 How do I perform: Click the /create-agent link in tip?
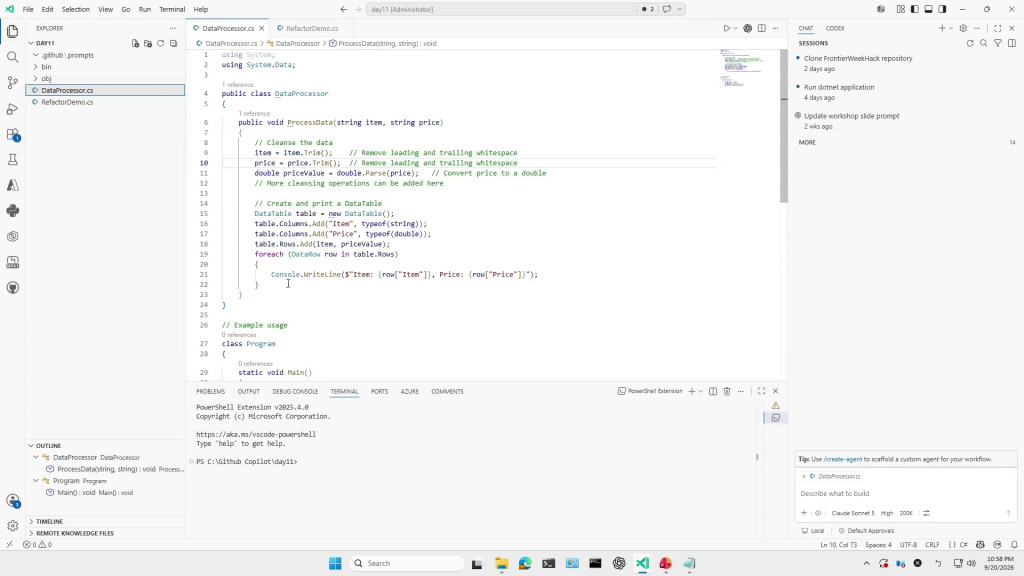pos(843,459)
